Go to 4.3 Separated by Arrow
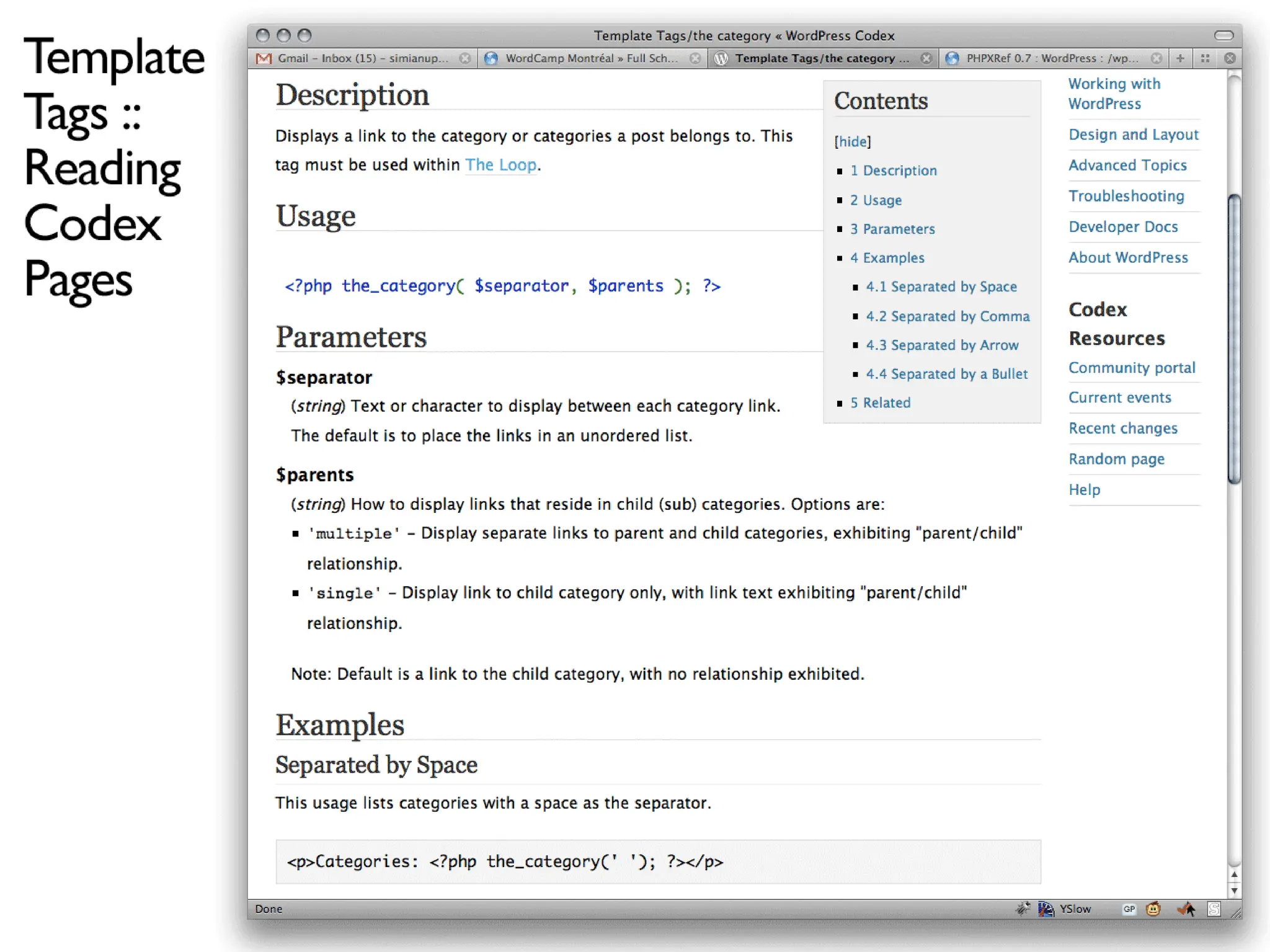This screenshot has height=952, width=1270. (x=942, y=345)
